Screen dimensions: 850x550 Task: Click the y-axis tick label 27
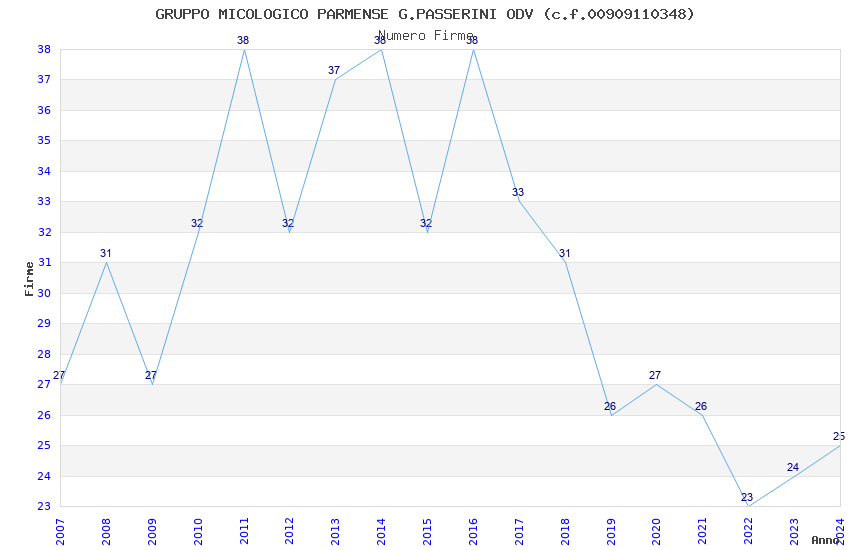(x=44, y=384)
